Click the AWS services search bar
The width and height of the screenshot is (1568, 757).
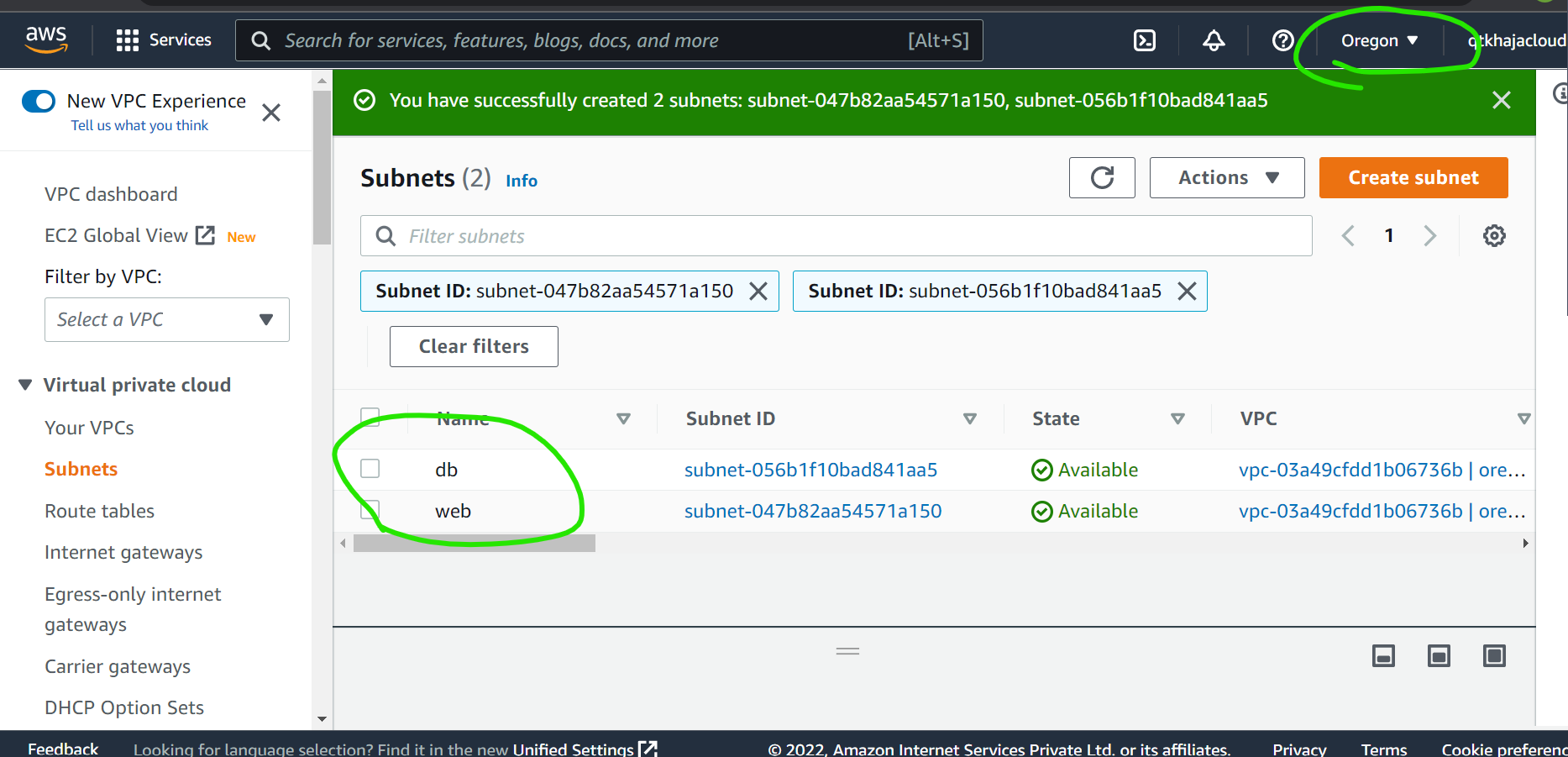pyautogui.click(x=609, y=40)
